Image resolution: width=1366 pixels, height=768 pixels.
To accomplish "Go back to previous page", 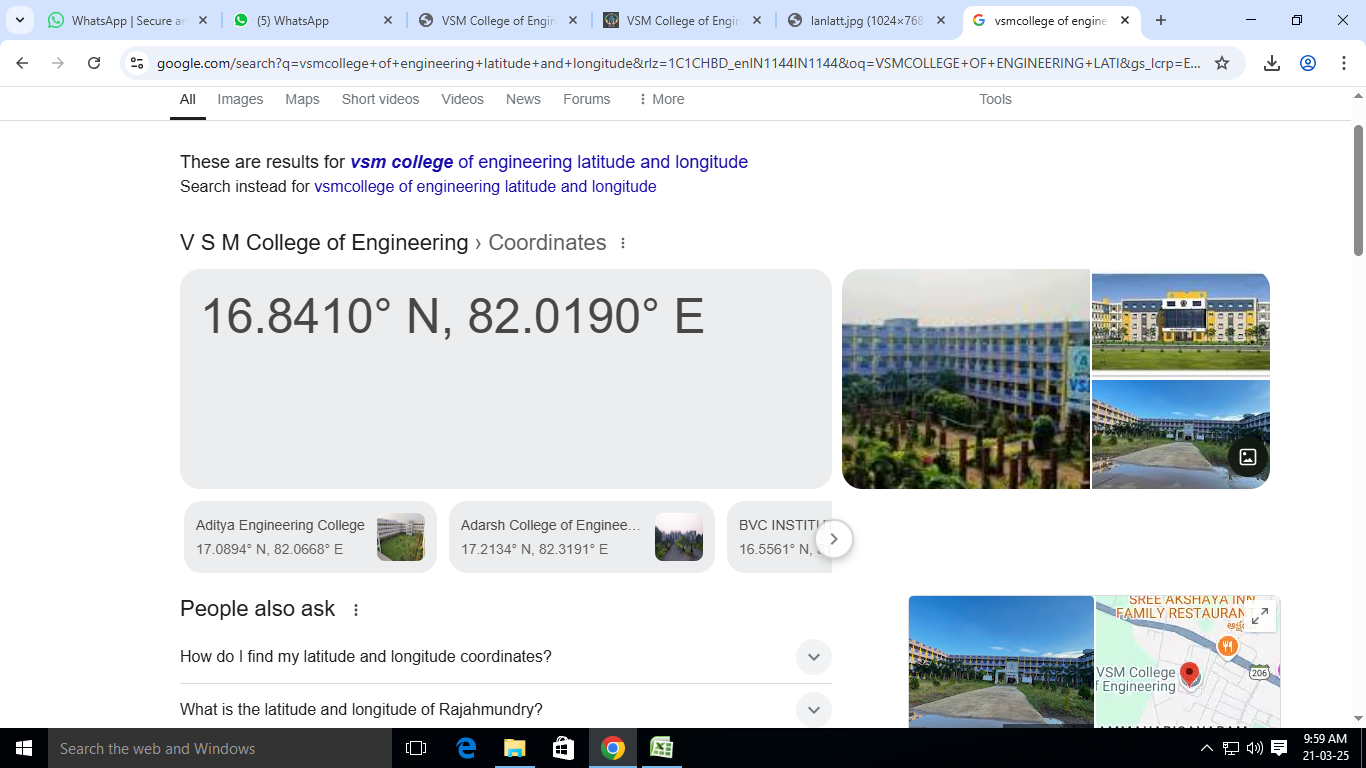I will [x=22, y=63].
